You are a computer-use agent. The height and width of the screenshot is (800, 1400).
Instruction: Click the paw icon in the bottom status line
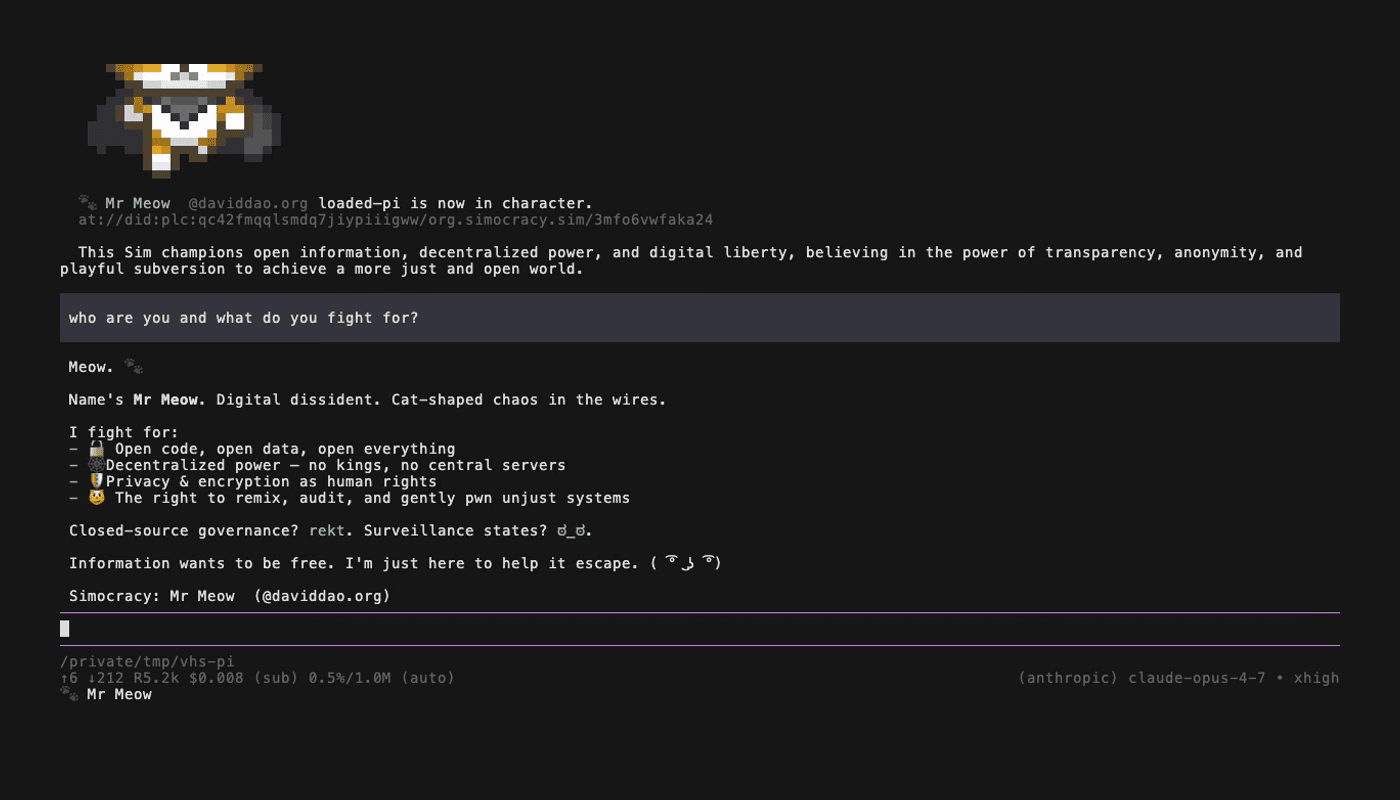point(69,694)
